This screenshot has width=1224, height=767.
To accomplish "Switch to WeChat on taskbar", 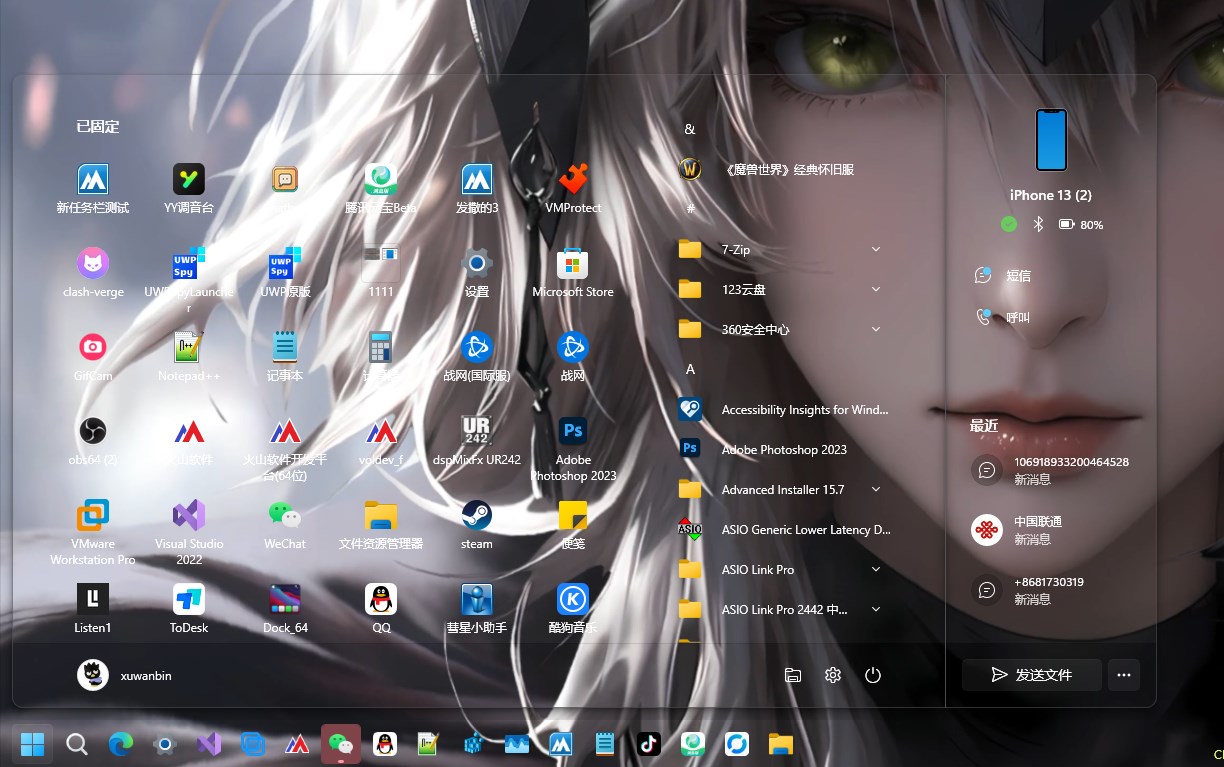I will point(341,744).
